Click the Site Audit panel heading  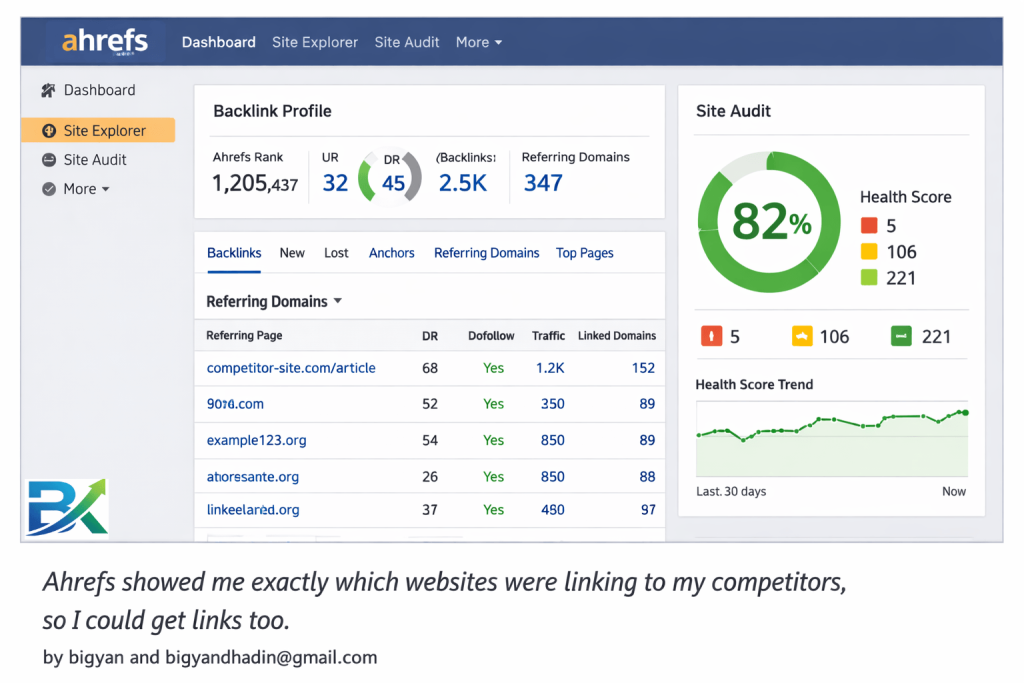[733, 111]
